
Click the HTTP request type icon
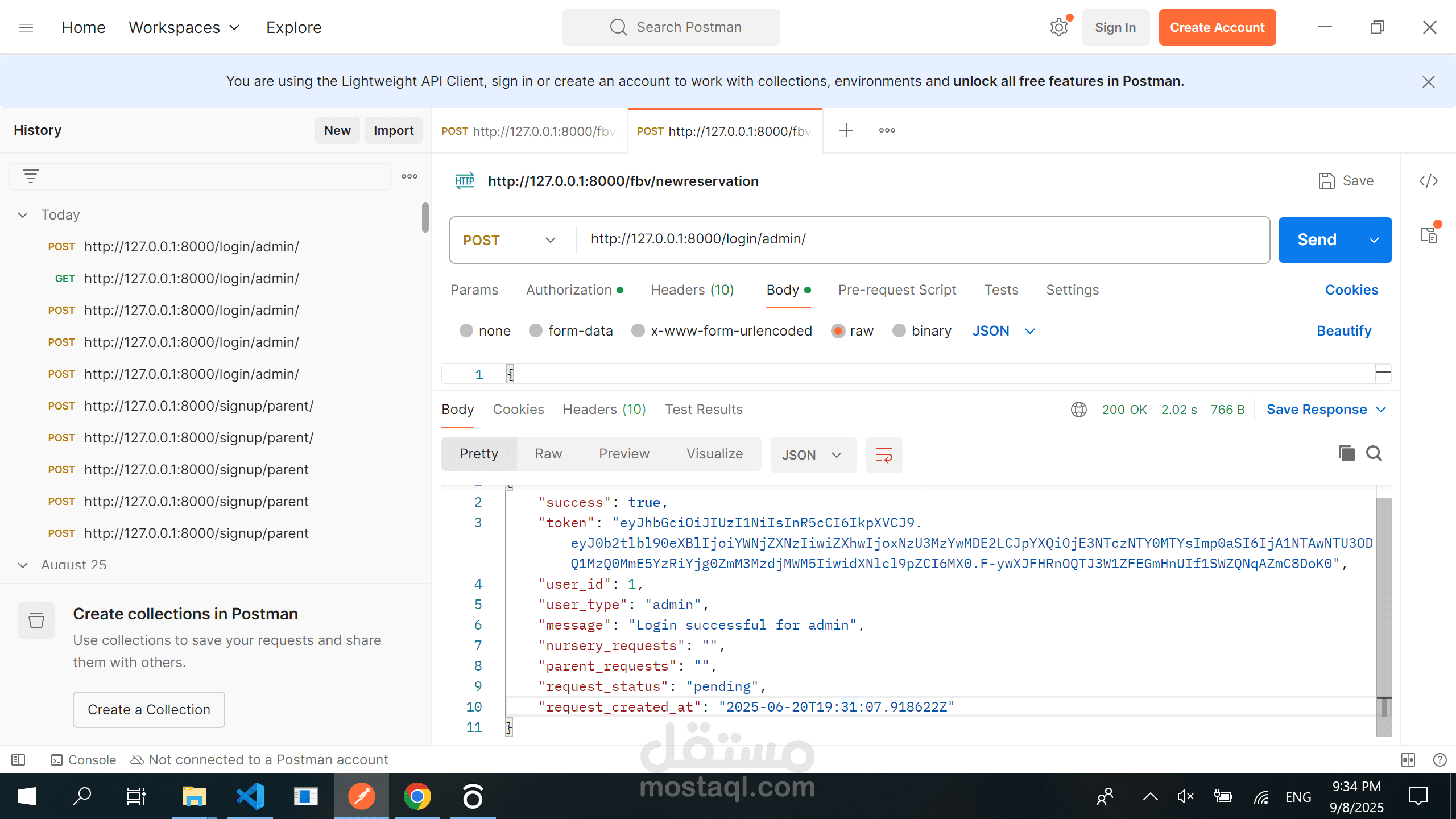[x=465, y=181]
